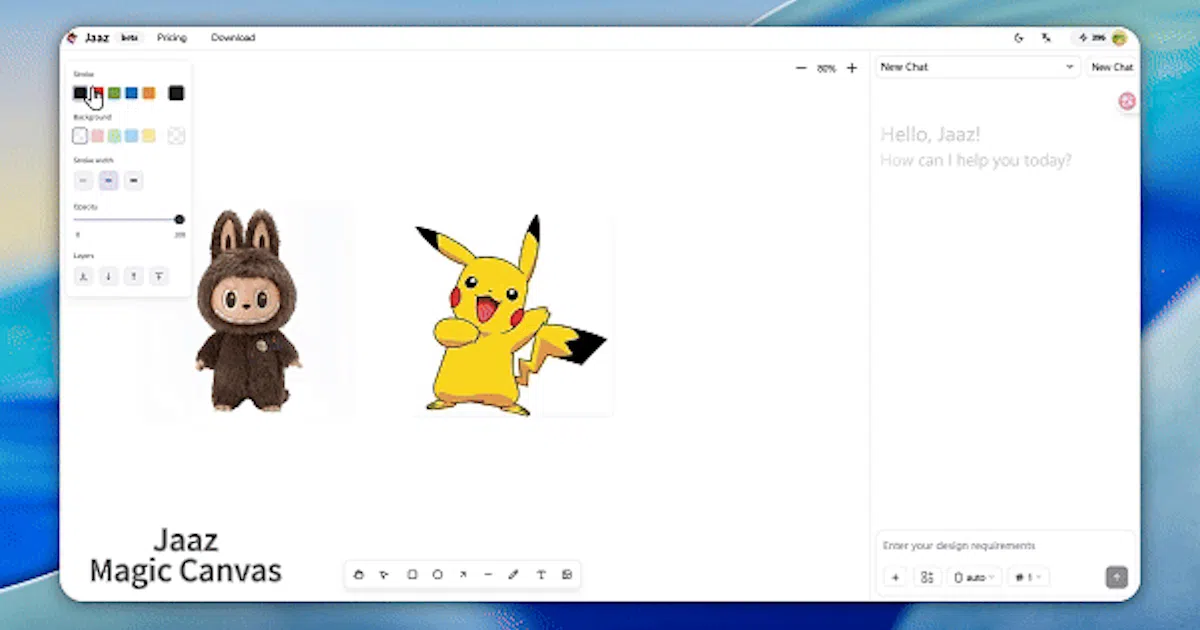Viewport: 1200px width, 630px height.
Task: Expand the image count dropdown
Action: coord(1028,577)
